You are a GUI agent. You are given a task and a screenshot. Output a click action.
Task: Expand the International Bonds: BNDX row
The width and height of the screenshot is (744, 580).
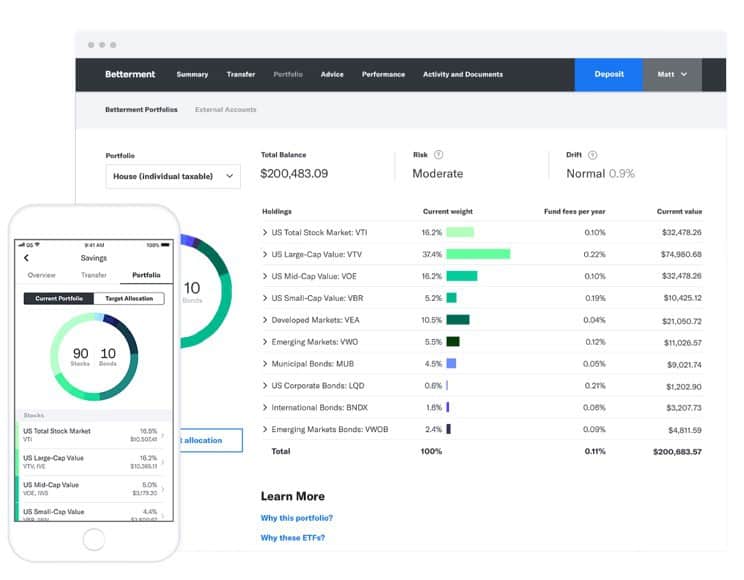coord(265,407)
